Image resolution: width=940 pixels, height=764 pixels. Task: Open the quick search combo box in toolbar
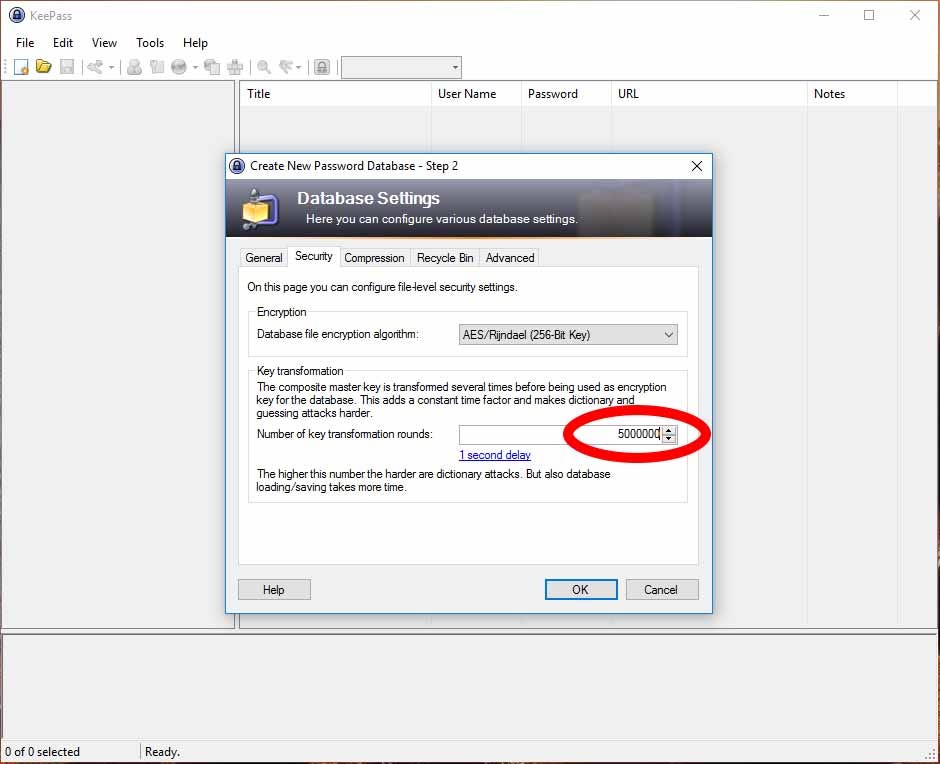pyautogui.click(x=401, y=67)
